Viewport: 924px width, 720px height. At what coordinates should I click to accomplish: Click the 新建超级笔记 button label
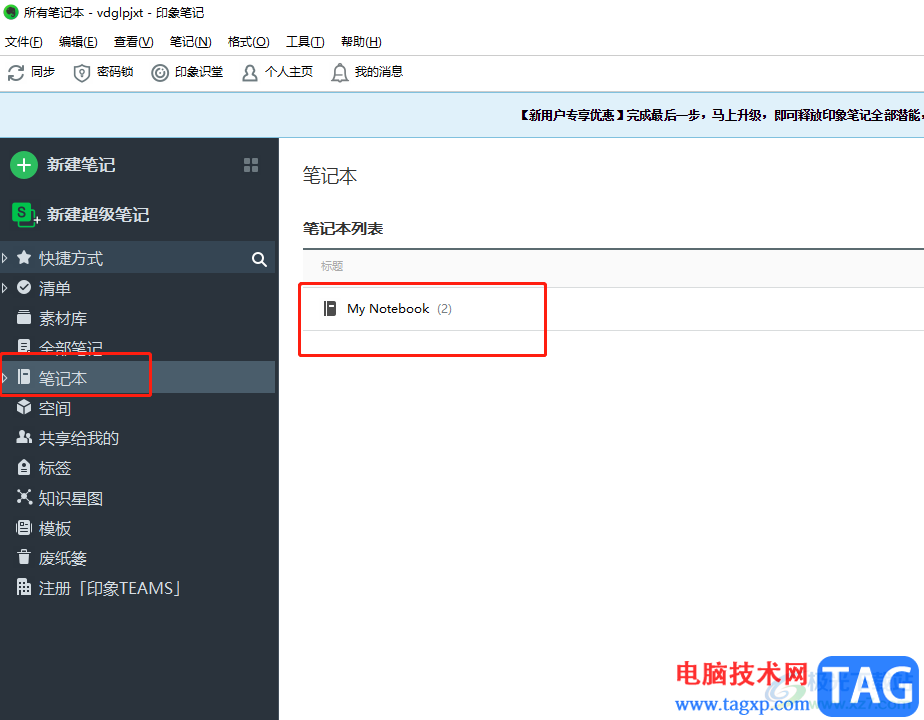tap(98, 214)
